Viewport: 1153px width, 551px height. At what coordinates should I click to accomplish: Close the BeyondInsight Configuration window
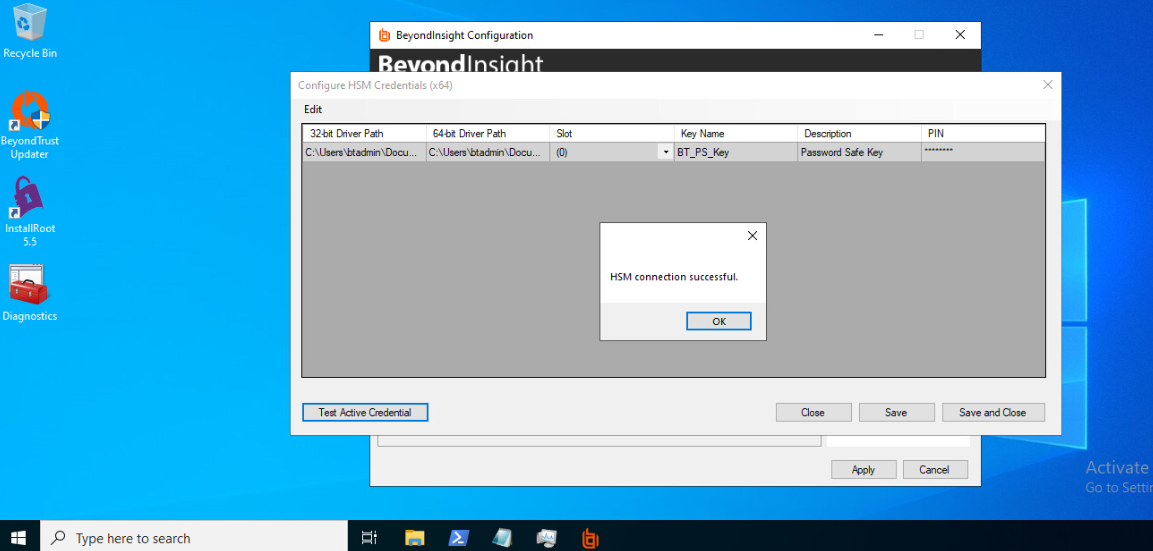pyautogui.click(x=960, y=35)
